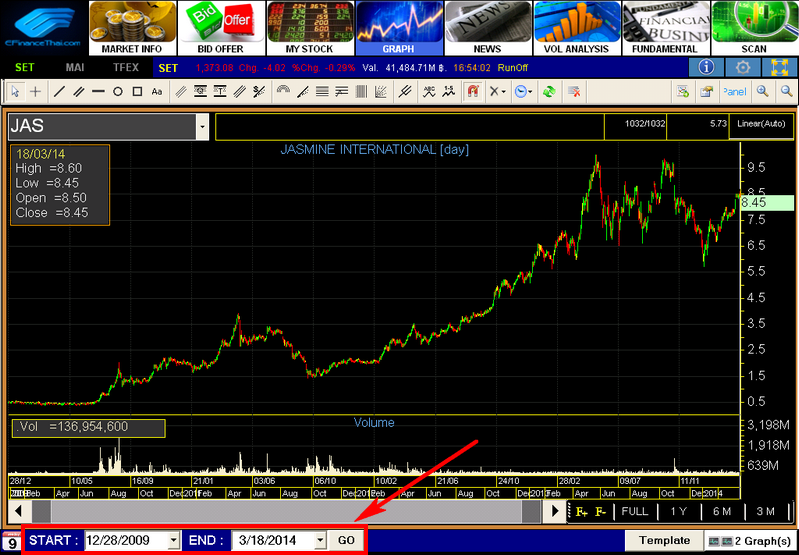Screen dimensions: 799x555
Task: Open the chart properties icon
Action: [x=706, y=92]
